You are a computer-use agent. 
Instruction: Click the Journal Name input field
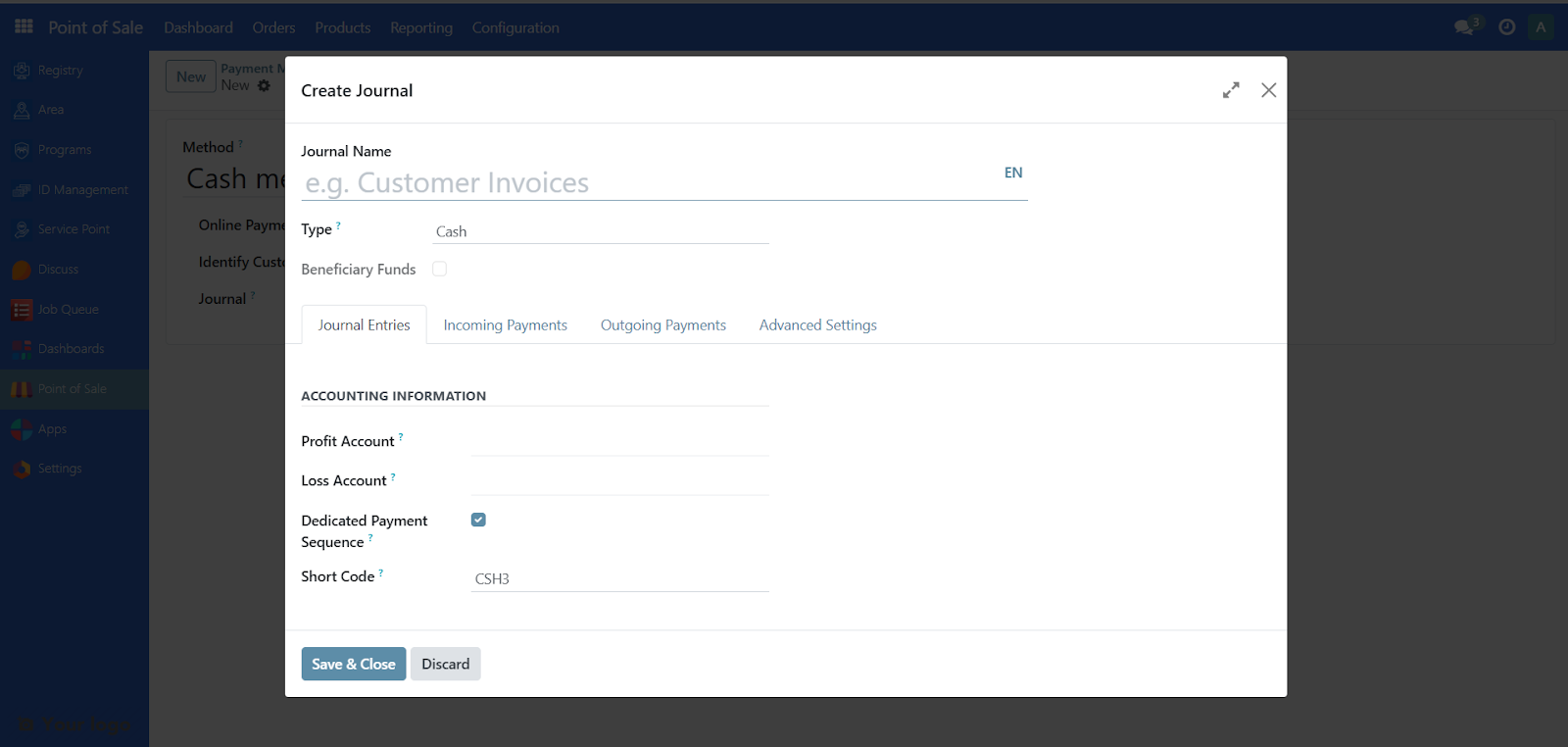pyautogui.click(x=647, y=183)
